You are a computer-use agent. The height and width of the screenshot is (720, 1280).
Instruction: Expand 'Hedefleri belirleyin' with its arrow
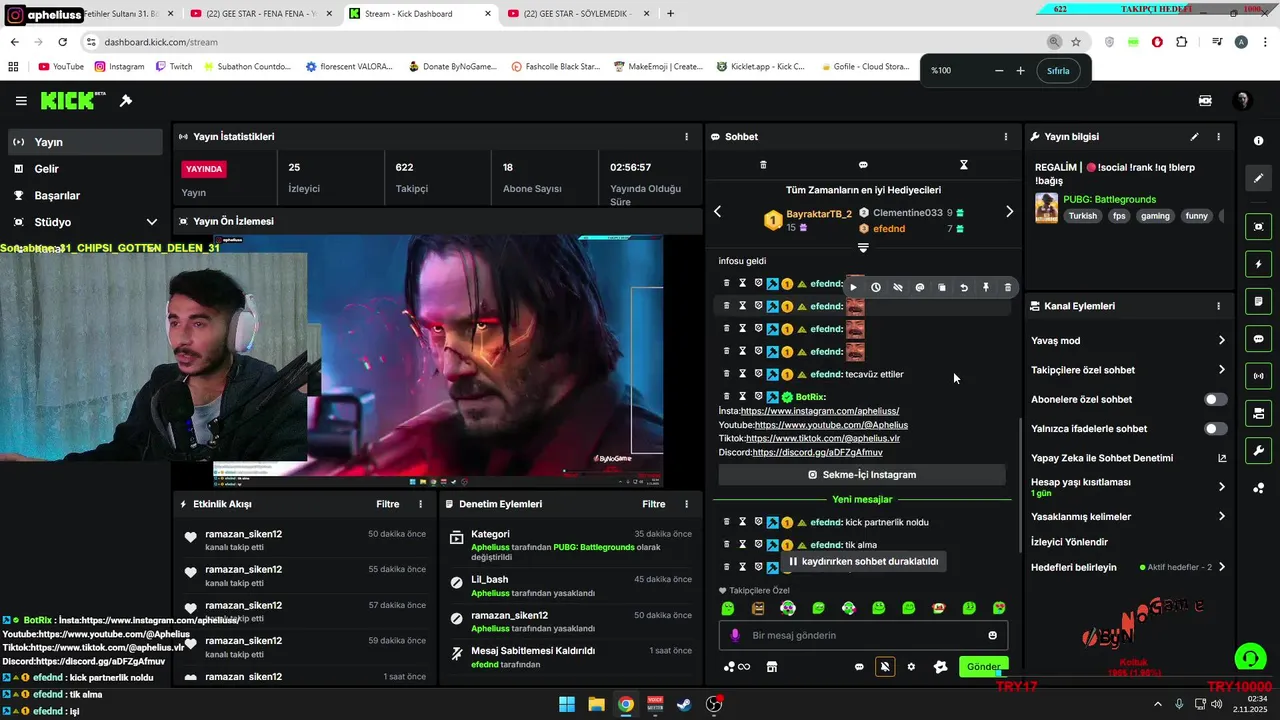coord(1221,567)
